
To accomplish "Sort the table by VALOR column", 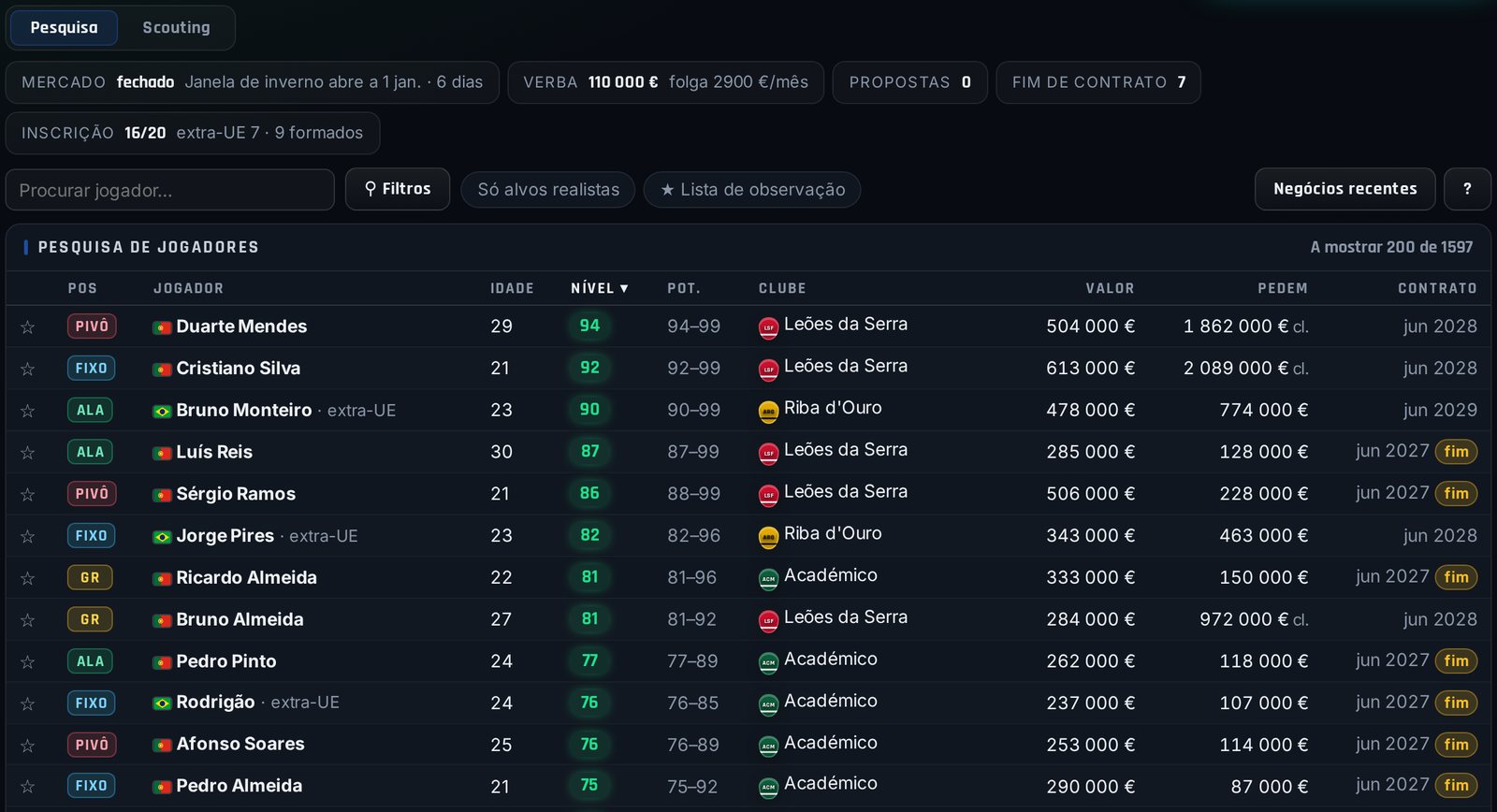I will coord(1110,288).
